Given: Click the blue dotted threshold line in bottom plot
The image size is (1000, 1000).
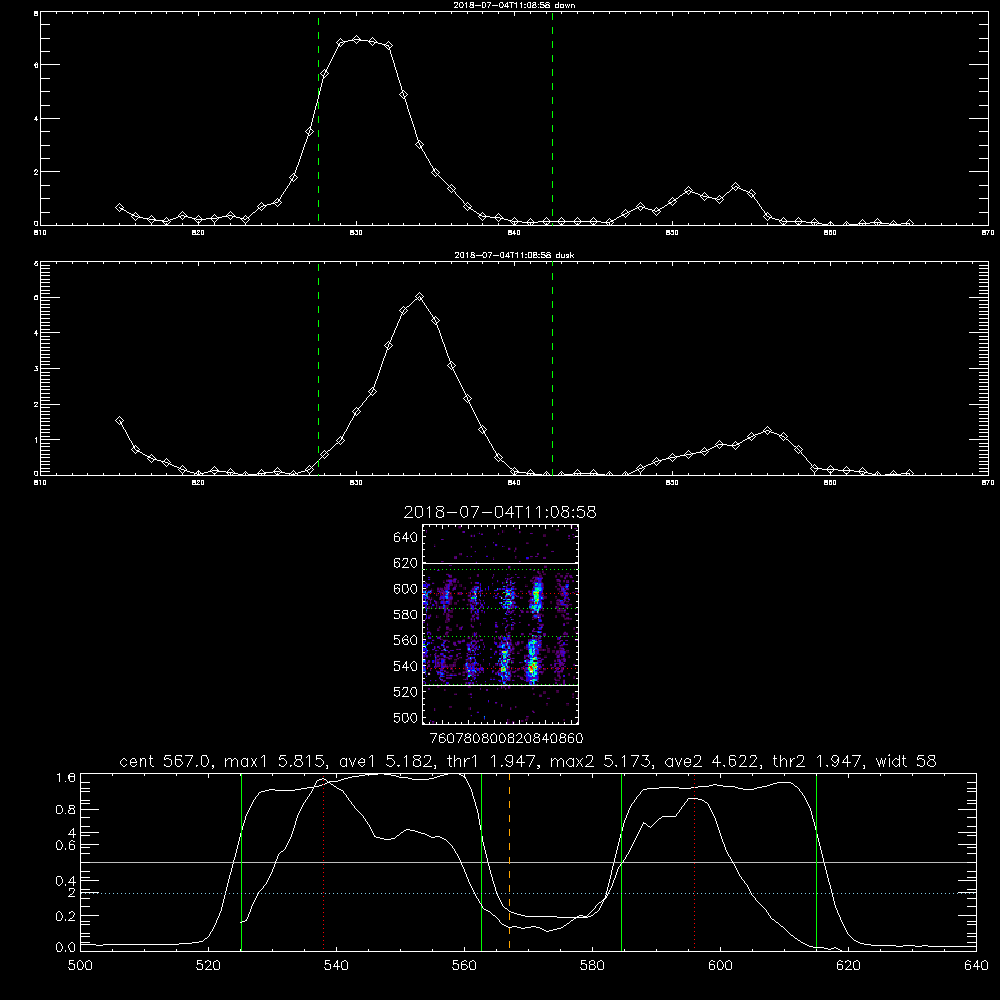Looking at the screenshot, I should (x=528, y=893).
